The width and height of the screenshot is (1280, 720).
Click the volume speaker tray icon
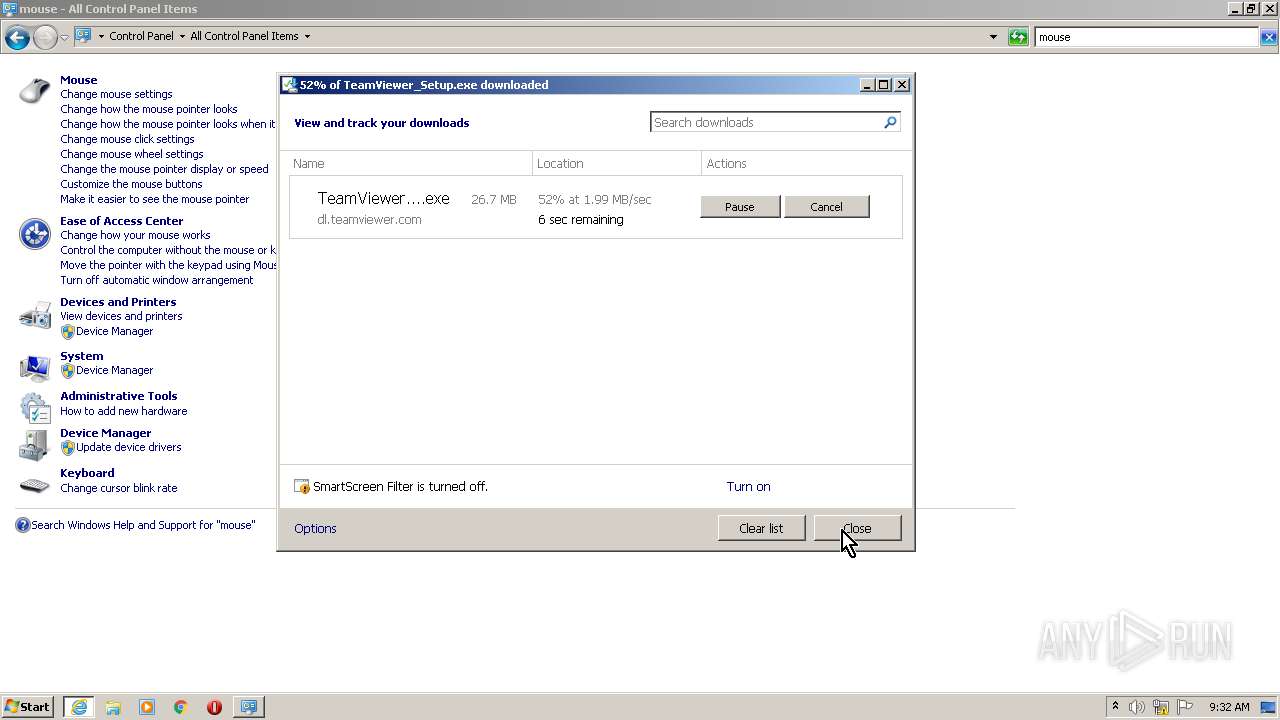coord(1137,707)
